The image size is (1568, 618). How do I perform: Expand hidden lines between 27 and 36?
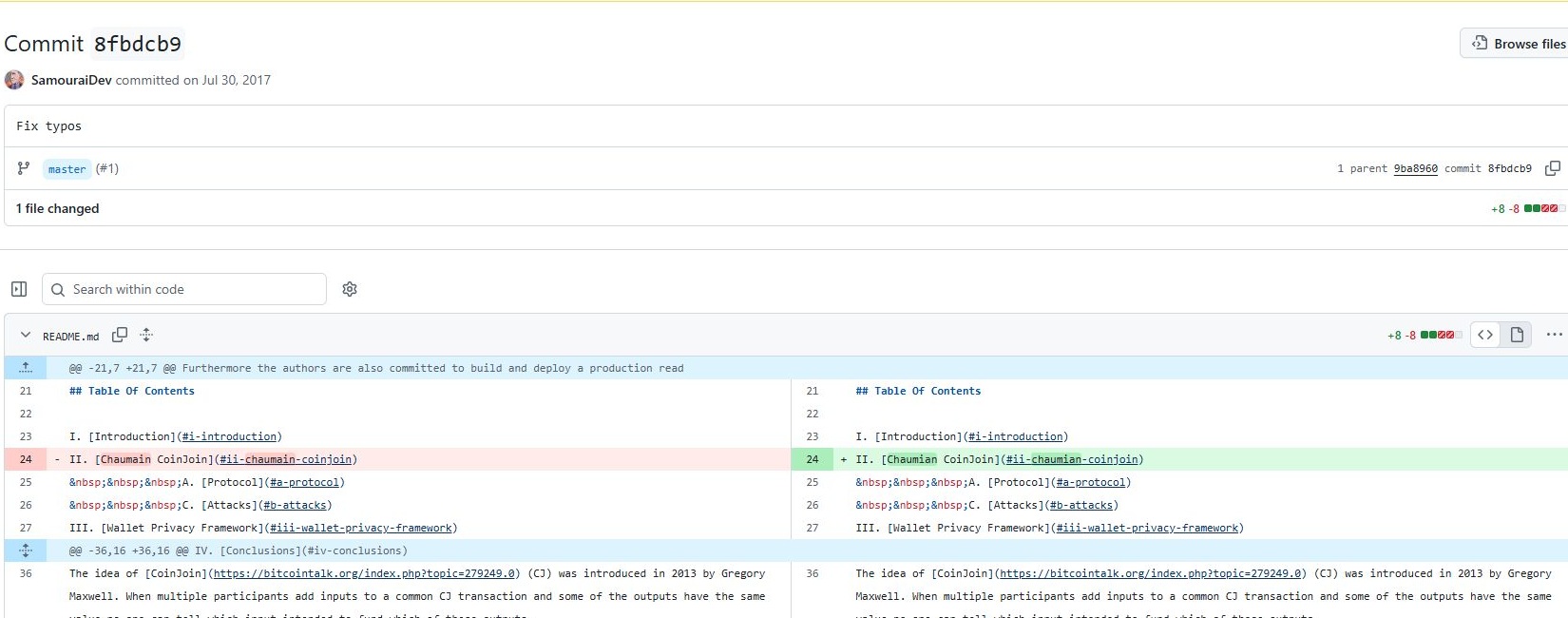click(x=26, y=550)
